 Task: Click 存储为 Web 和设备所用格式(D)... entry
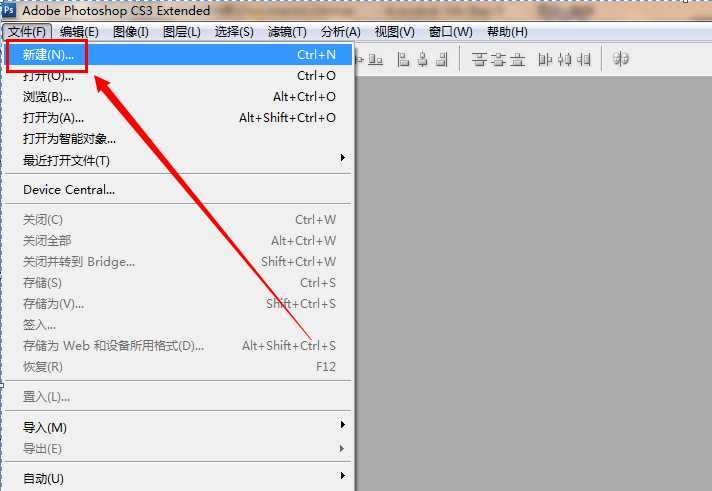click(x=179, y=346)
